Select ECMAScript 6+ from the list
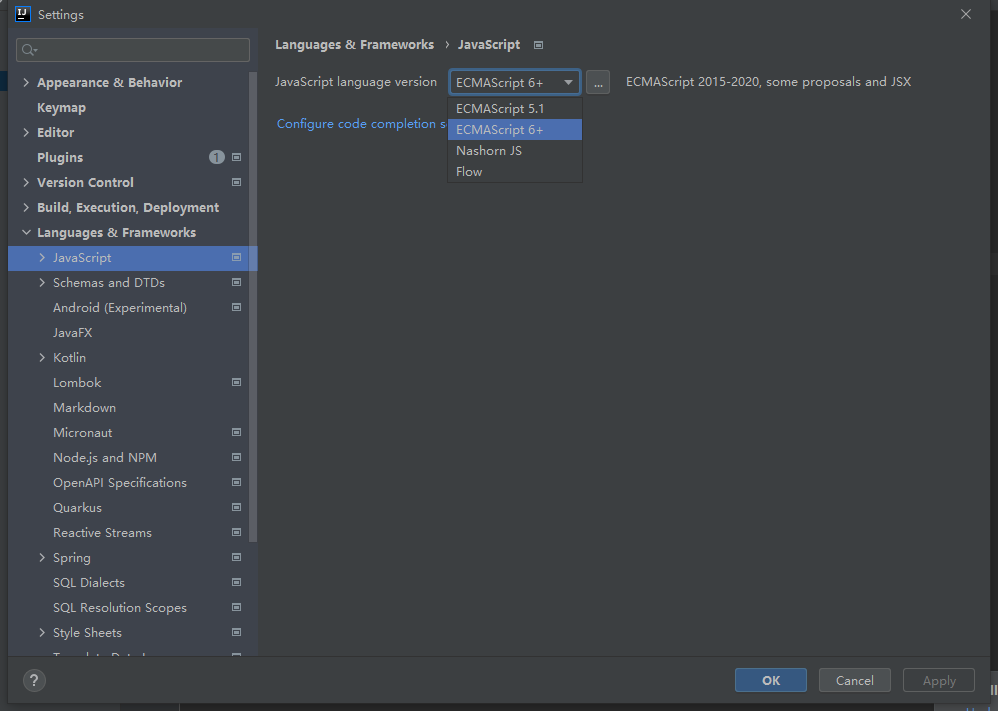The height and width of the screenshot is (711, 998). 515,130
